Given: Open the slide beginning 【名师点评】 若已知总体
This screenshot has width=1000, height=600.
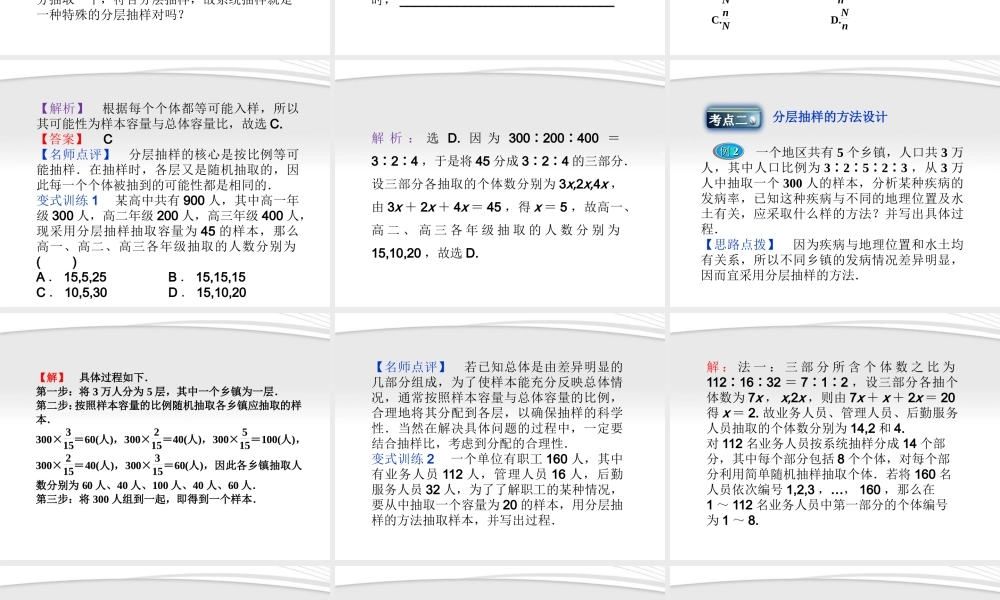Looking at the screenshot, I should (x=500, y=436).
